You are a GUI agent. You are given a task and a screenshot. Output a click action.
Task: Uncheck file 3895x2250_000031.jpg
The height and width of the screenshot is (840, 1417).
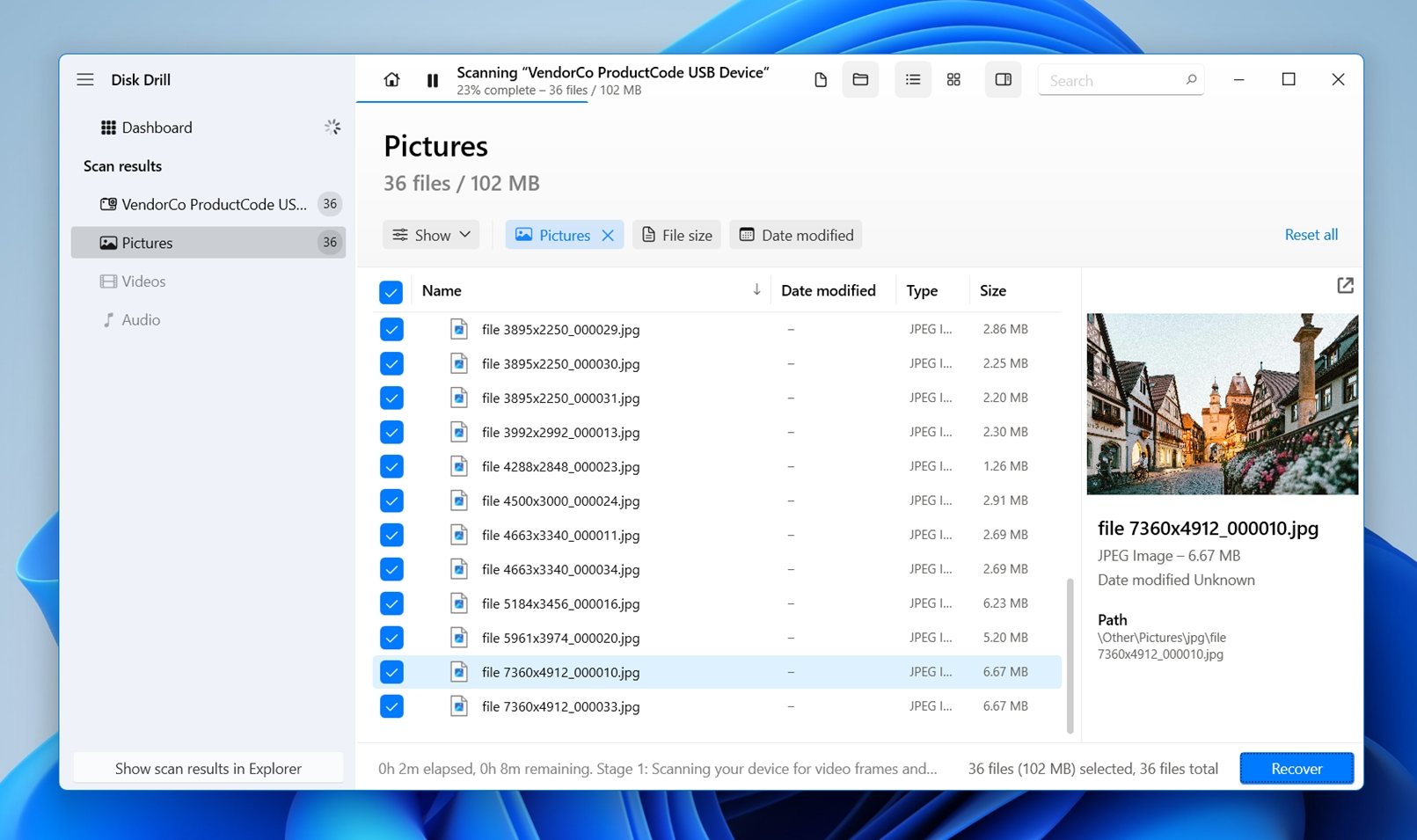coord(391,398)
